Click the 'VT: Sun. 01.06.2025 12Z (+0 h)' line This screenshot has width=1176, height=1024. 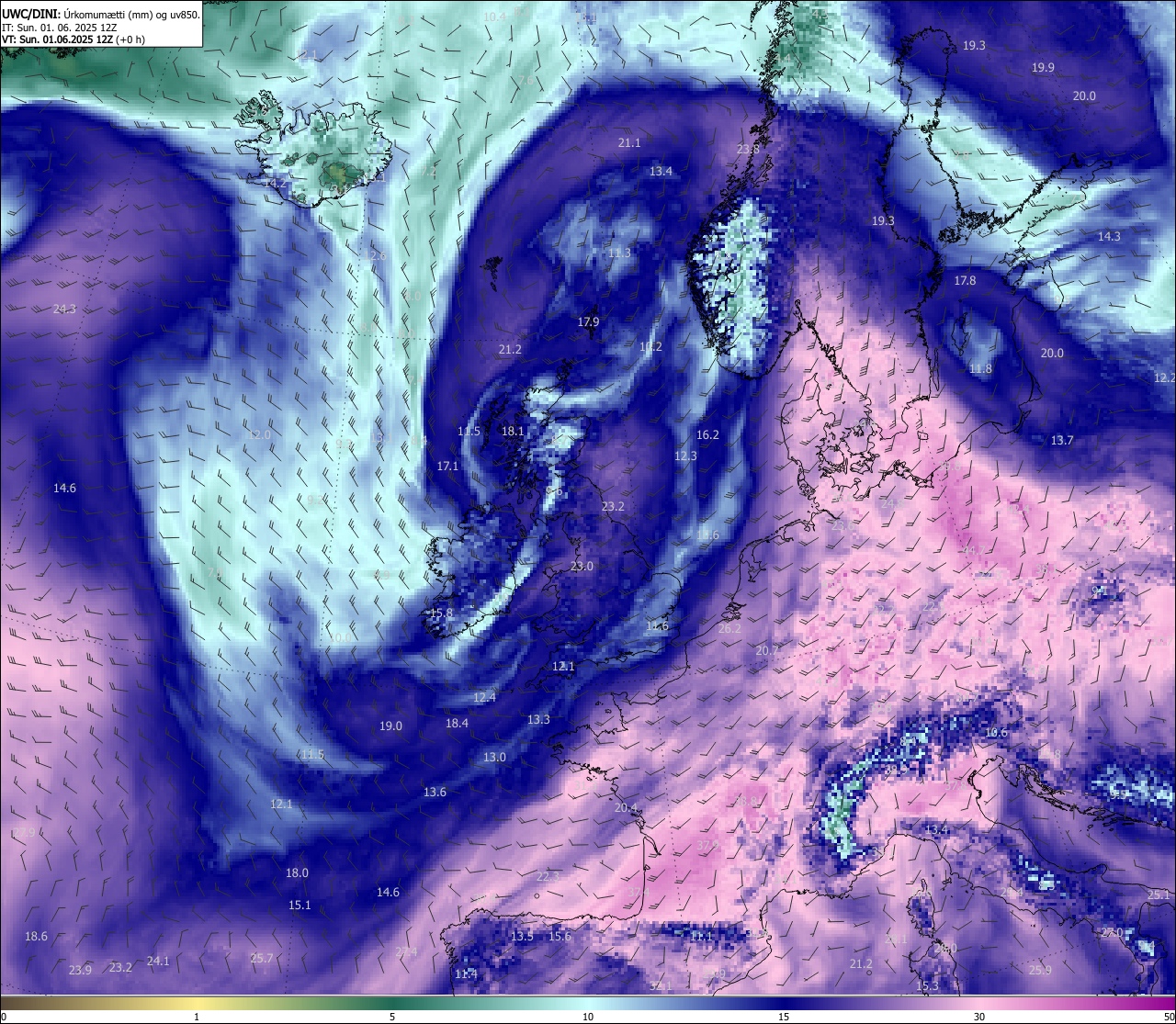click(x=73, y=39)
